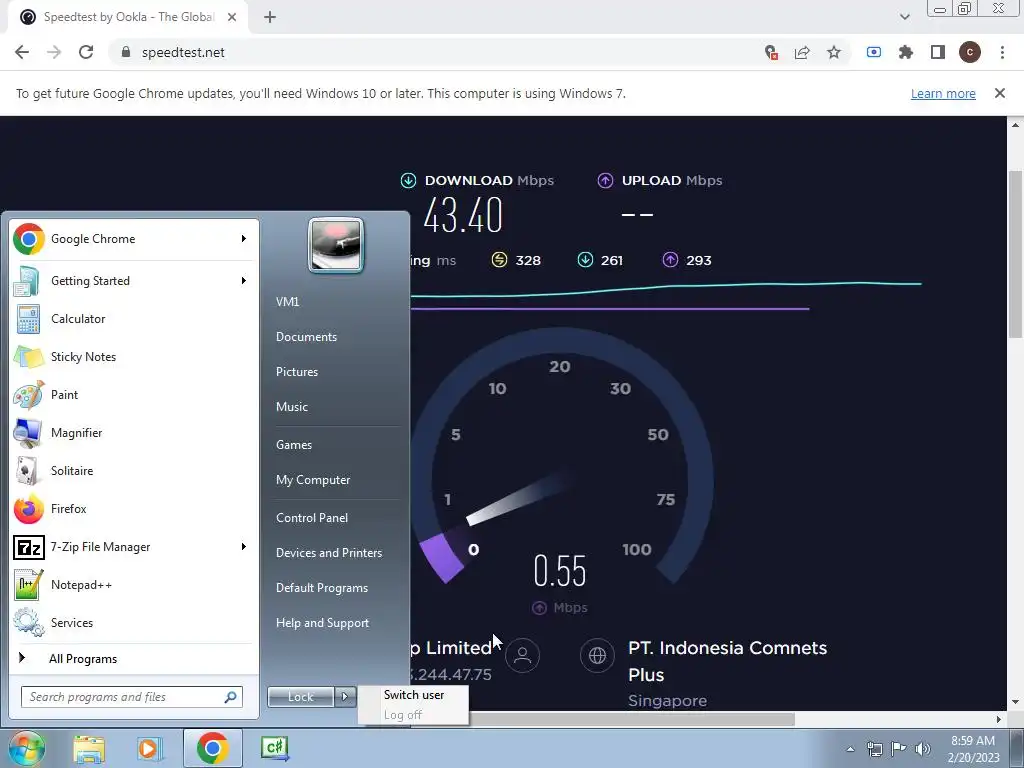Open Sticky Notes in Start menu
Viewport: 1024px width, 768px height.
pyautogui.click(x=131, y=357)
